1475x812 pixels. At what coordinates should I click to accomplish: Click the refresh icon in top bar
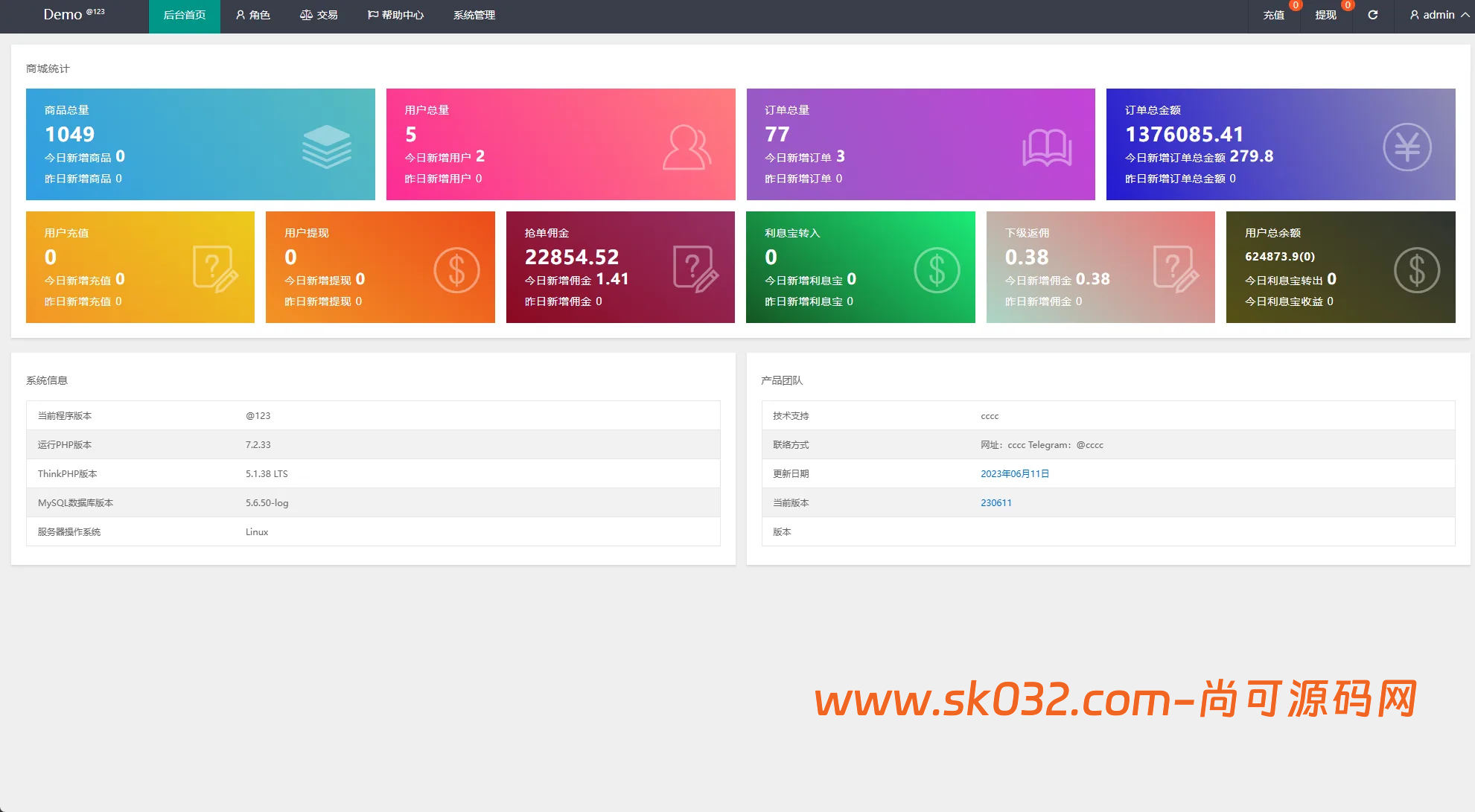[1373, 15]
